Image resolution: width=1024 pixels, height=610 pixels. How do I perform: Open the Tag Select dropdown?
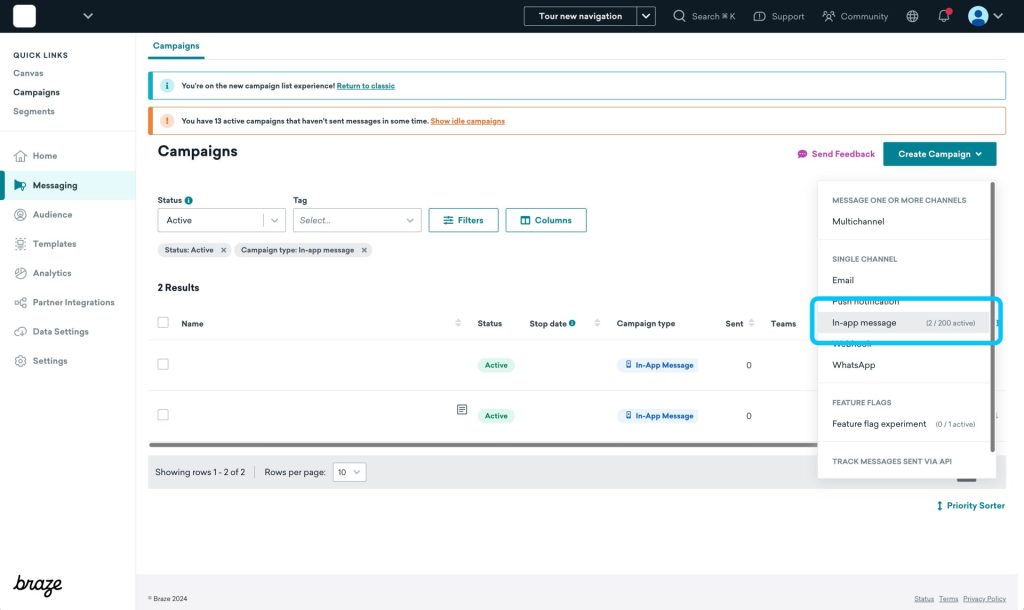357,221
